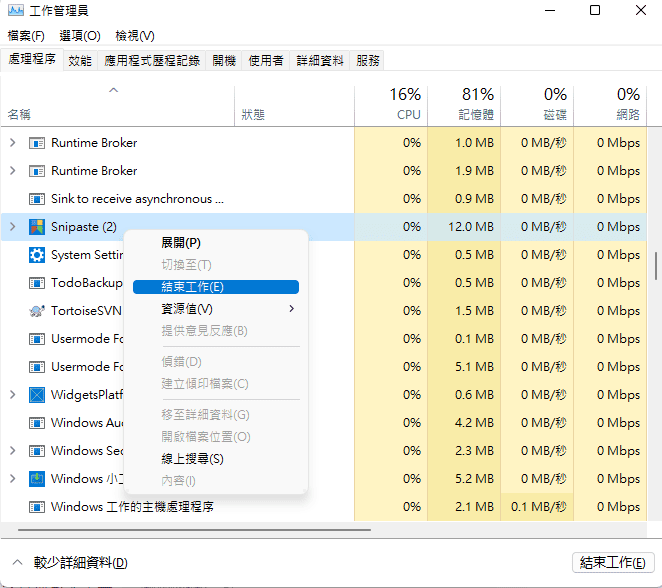Click the first Runtime Broker icon
662x588 pixels.
37,143
